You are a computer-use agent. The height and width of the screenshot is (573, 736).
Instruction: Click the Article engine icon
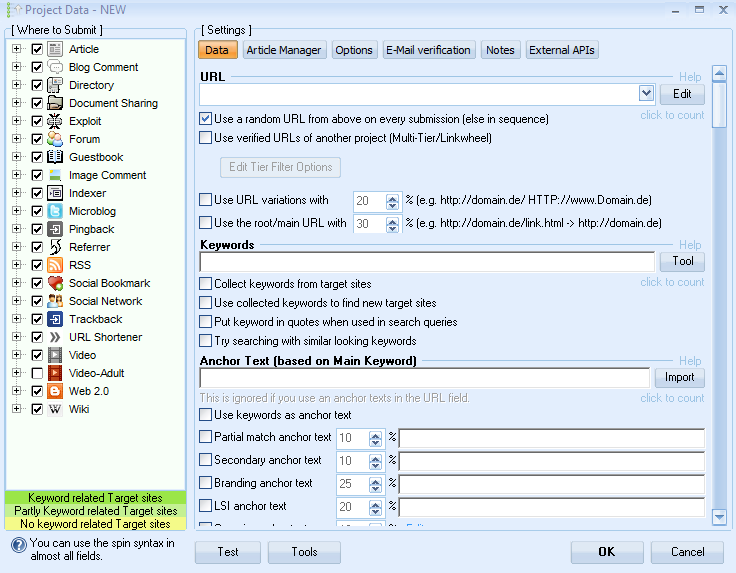click(55, 49)
